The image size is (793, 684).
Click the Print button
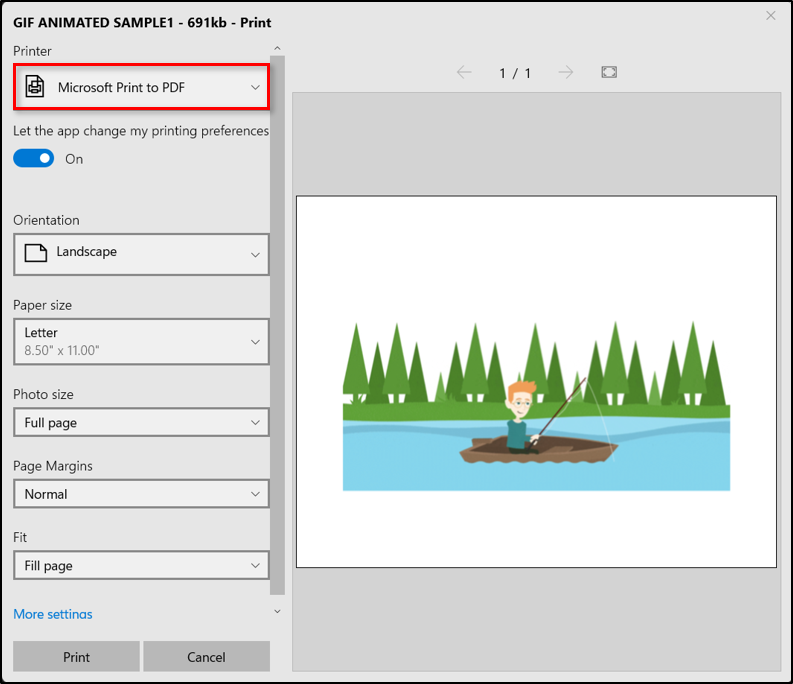76,657
